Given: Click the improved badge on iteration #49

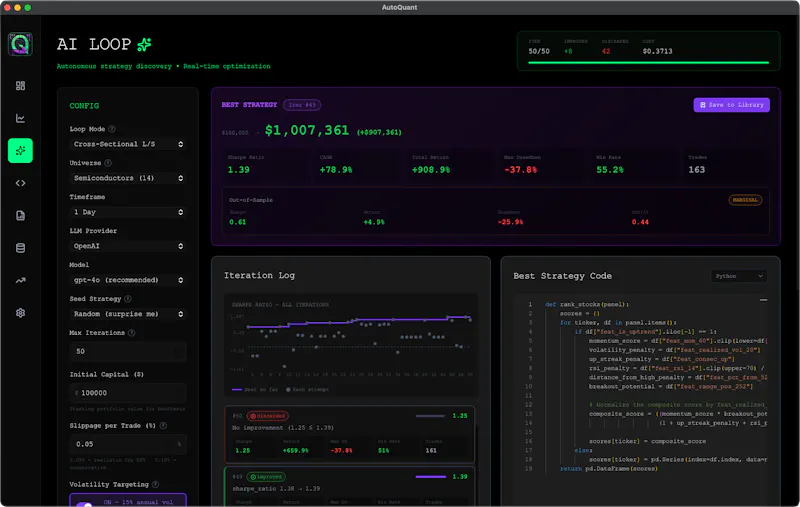Looking at the screenshot, I should [266, 476].
